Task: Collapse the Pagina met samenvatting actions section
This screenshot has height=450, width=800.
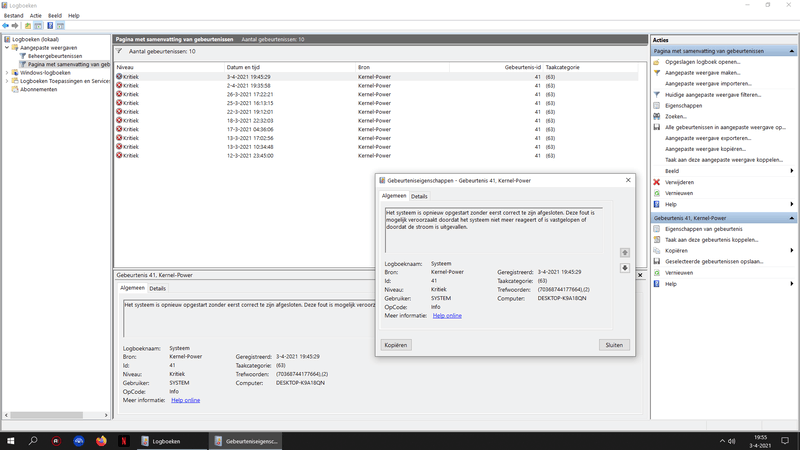Action: [791, 51]
